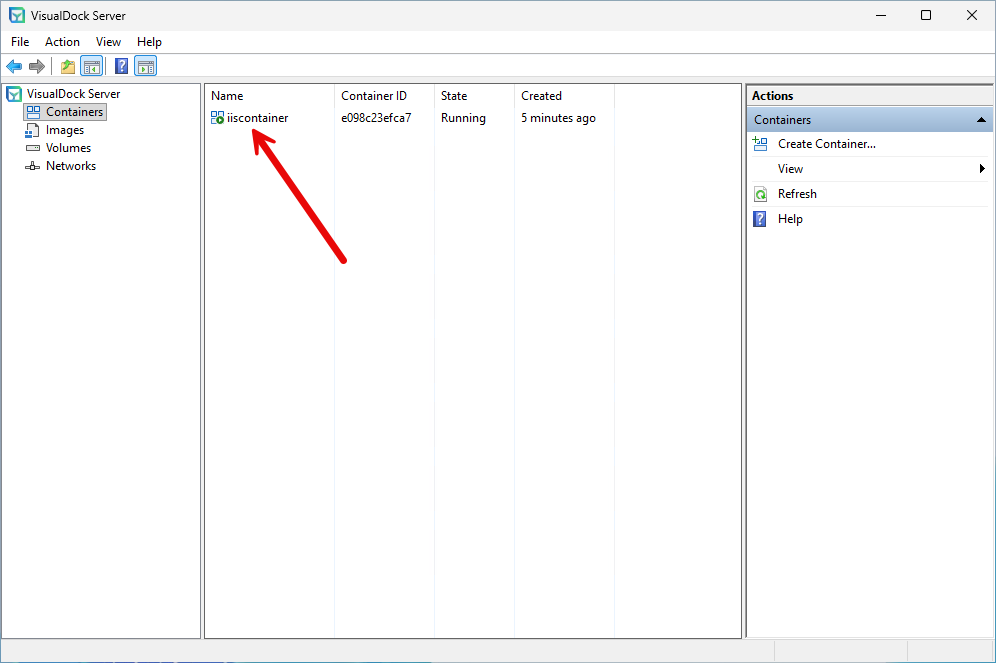
Task: Click the gray Forward arrow toolbar icon
Action: pyautogui.click(x=37, y=66)
